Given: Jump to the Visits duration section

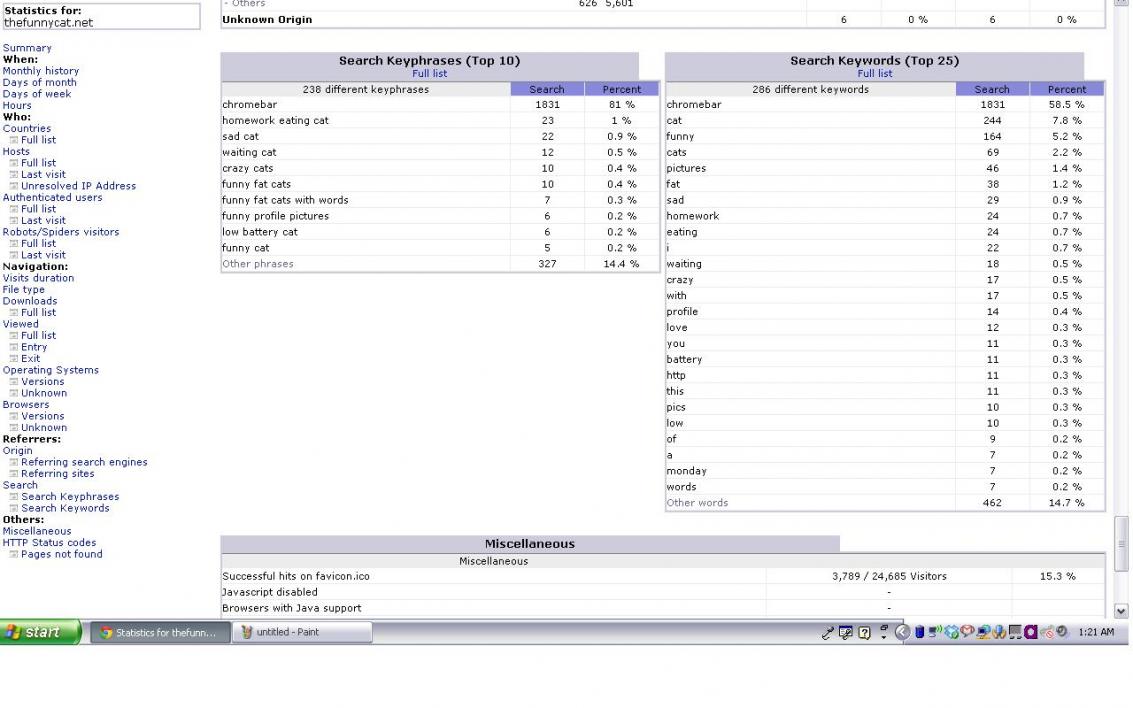Looking at the screenshot, I should pos(38,278).
